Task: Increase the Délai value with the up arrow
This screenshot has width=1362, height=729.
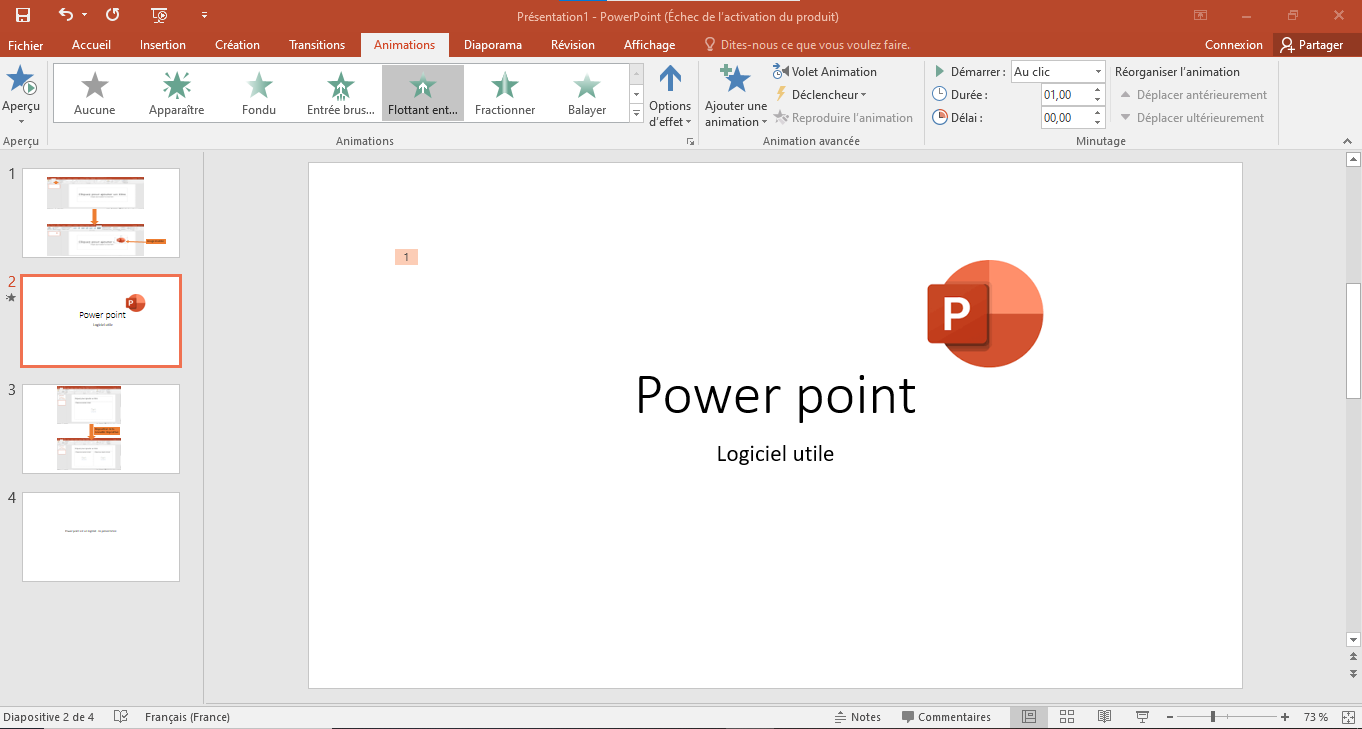Action: (x=1099, y=113)
